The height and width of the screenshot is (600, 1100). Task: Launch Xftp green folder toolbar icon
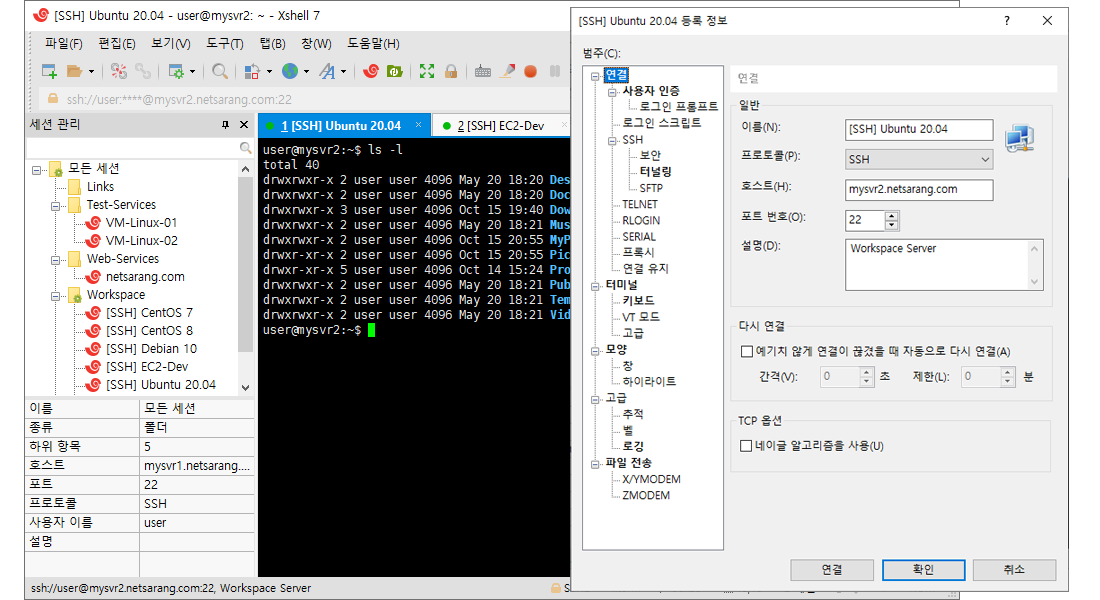click(395, 71)
